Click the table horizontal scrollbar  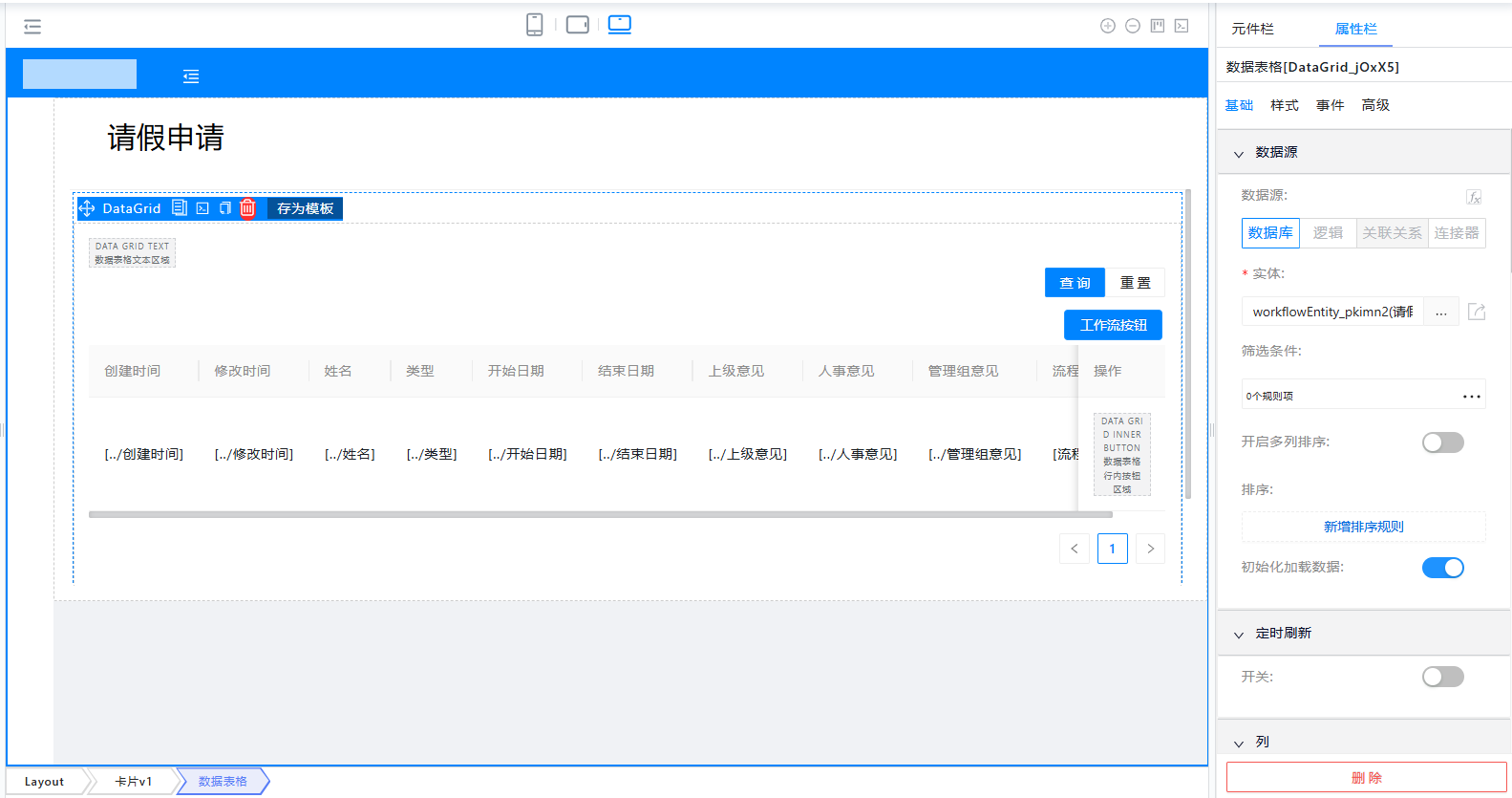[600, 514]
